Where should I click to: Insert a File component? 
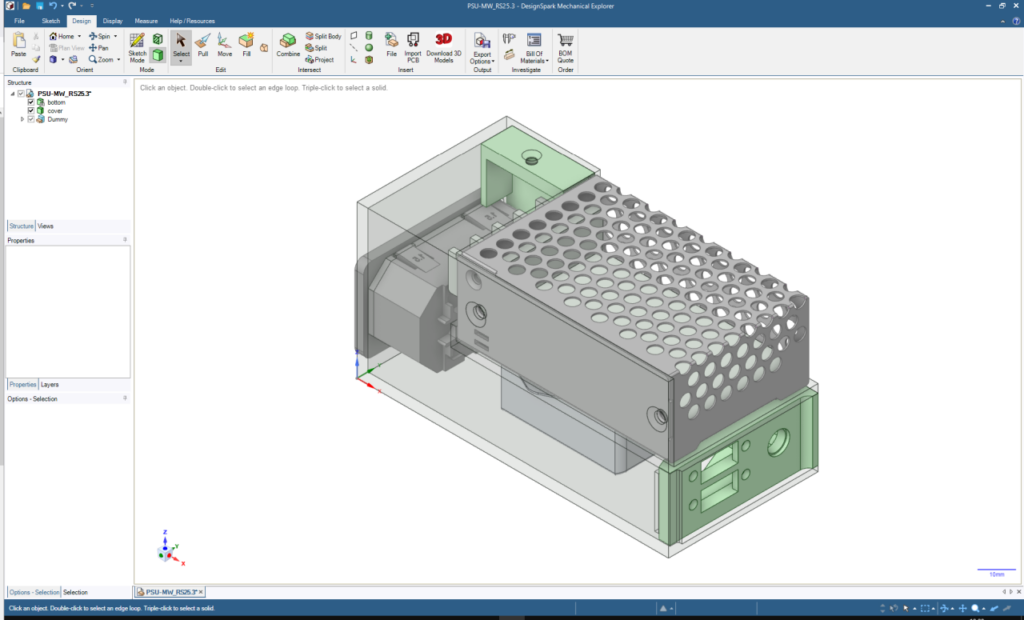(x=391, y=45)
